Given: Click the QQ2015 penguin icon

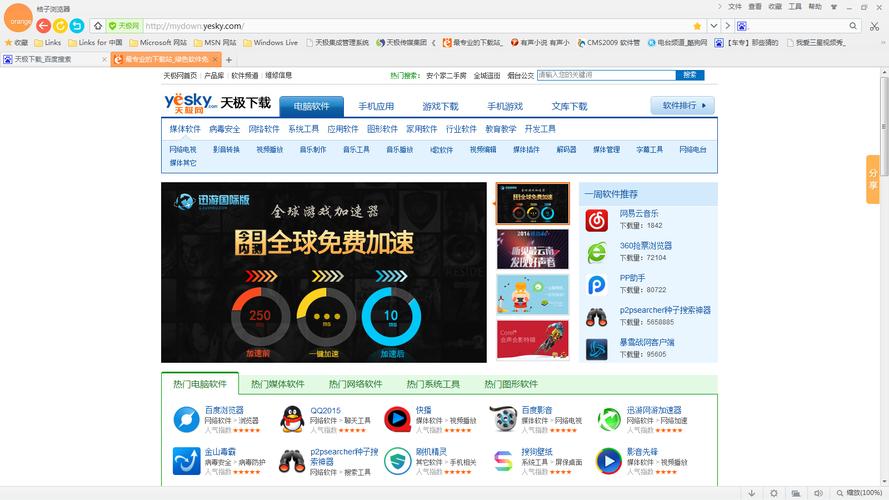Looking at the screenshot, I should (x=292, y=420).
